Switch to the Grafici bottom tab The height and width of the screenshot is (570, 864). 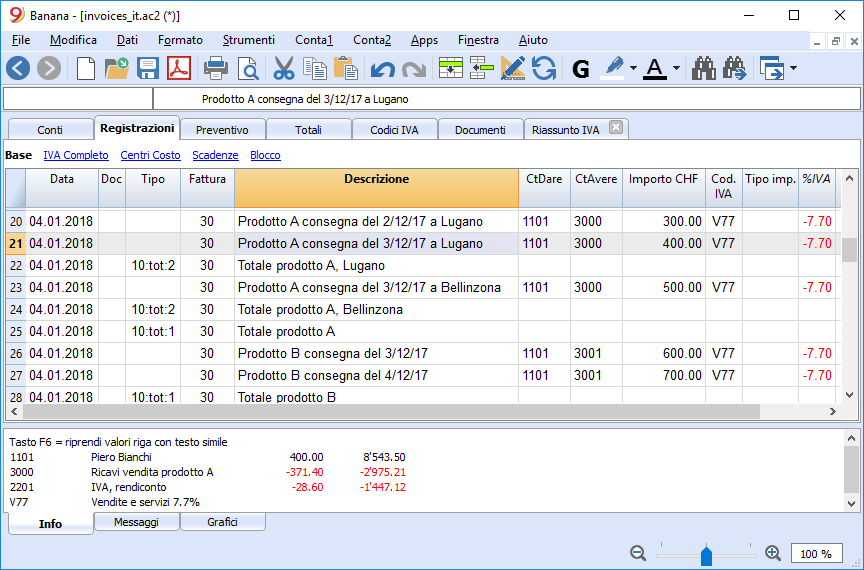pos(223,522)
